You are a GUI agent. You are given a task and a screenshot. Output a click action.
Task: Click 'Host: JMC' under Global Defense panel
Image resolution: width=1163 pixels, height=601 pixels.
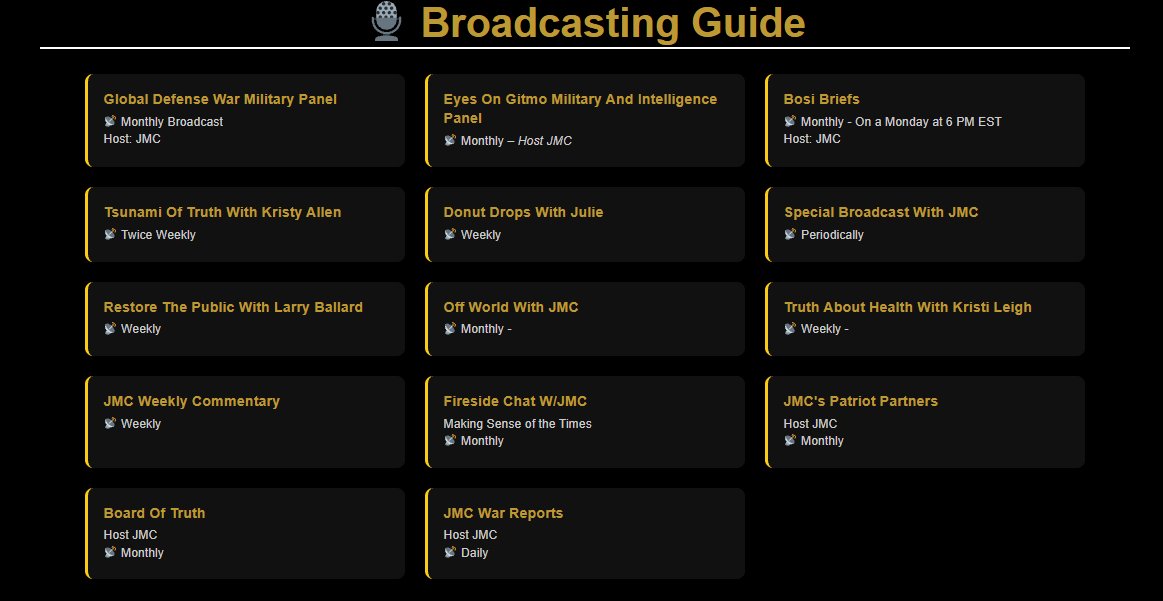click(132, 139)
